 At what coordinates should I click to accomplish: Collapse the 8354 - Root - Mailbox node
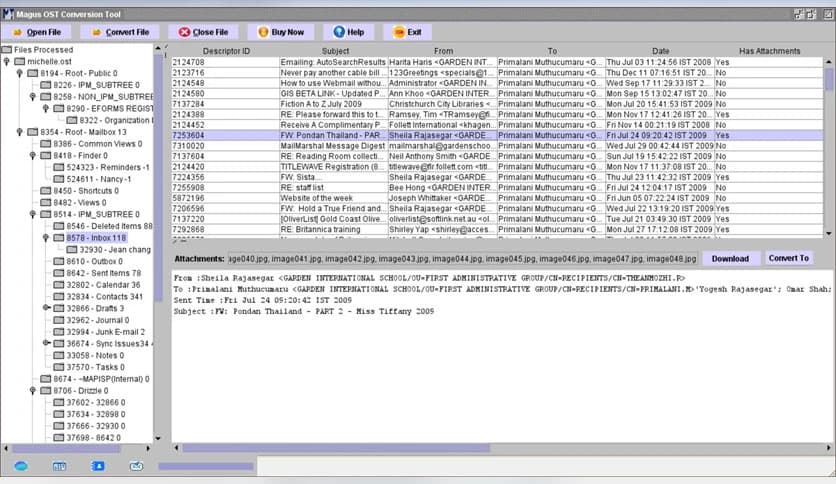coord(20,132)
